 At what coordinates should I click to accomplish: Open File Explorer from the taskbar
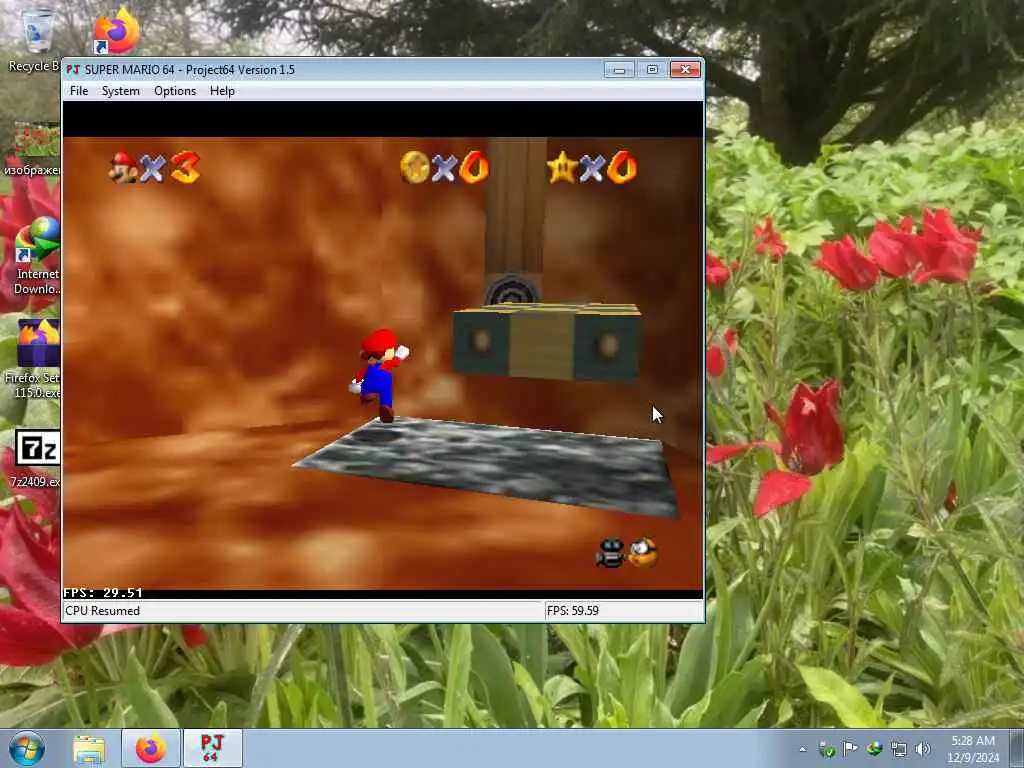click(89, 748)
